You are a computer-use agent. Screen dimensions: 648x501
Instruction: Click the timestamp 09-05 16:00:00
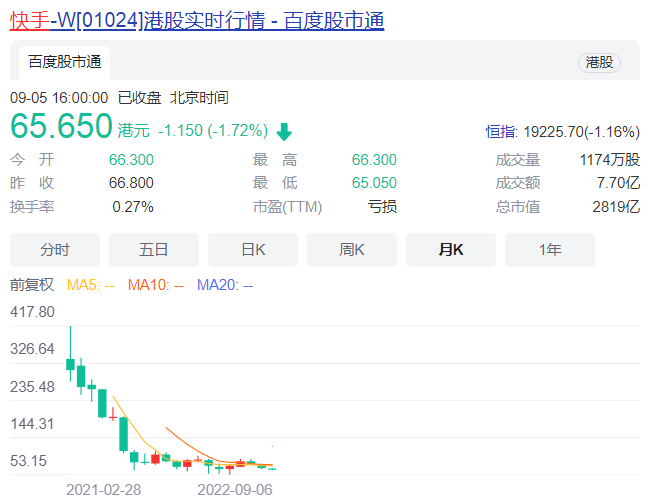click(59, 98)
